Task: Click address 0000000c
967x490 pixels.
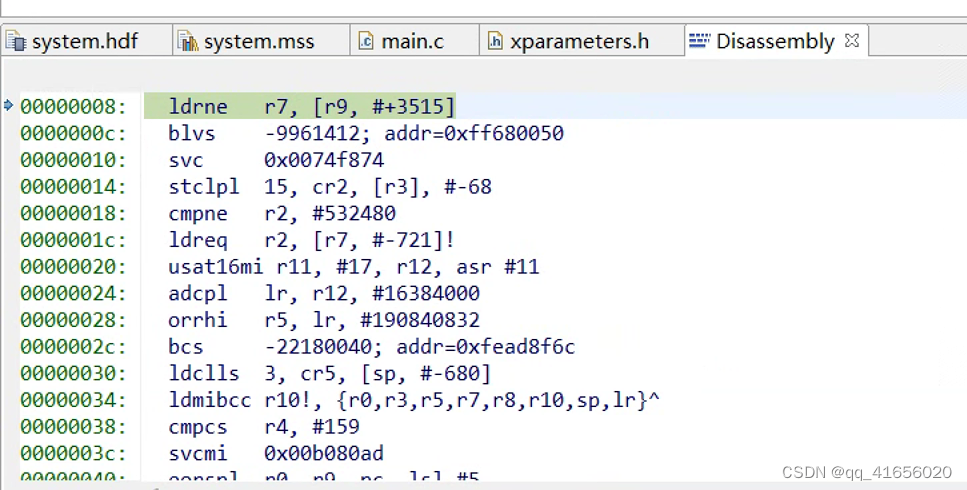Action: click(73, 133)
